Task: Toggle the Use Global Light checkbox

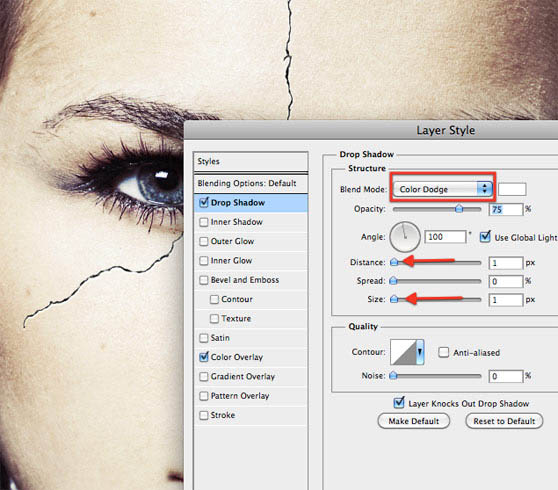Action: (485, 237)
